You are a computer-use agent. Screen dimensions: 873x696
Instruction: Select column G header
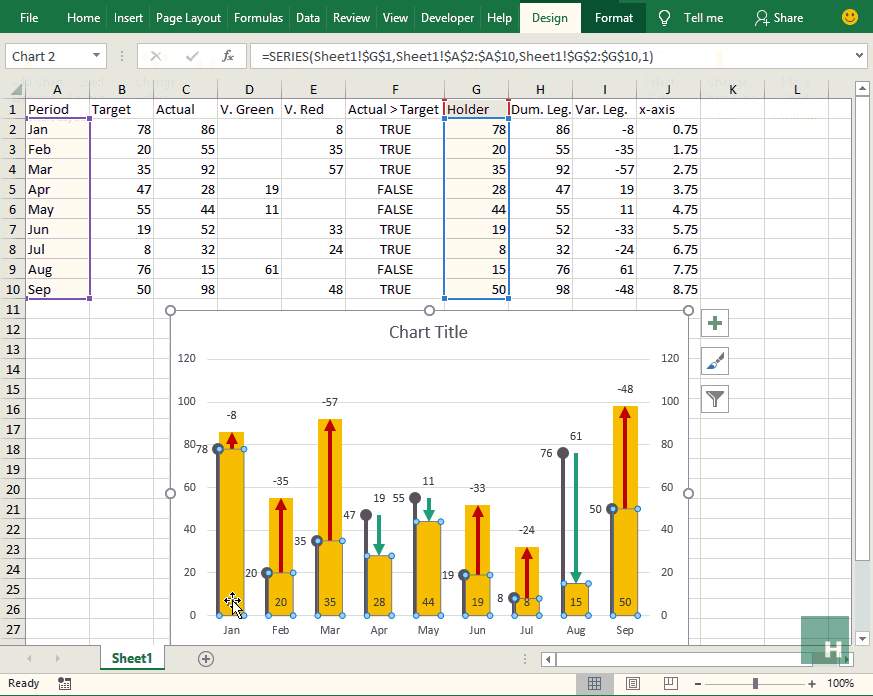(477, 89)
